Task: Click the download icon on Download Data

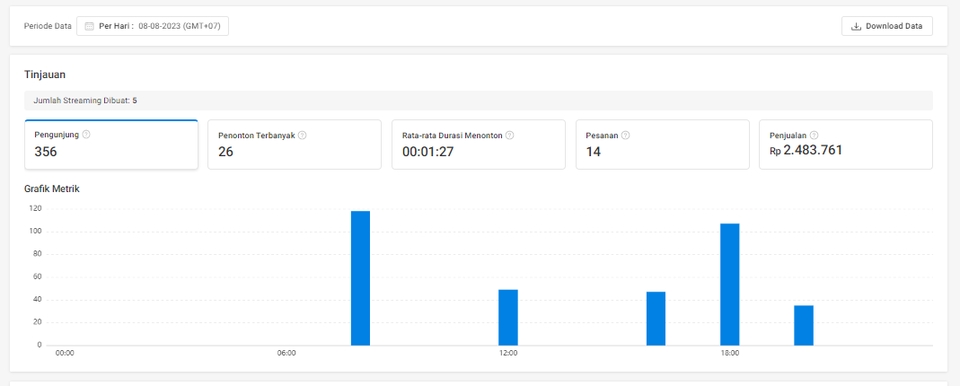Action: pyautogui.click(x=856, y=26)
